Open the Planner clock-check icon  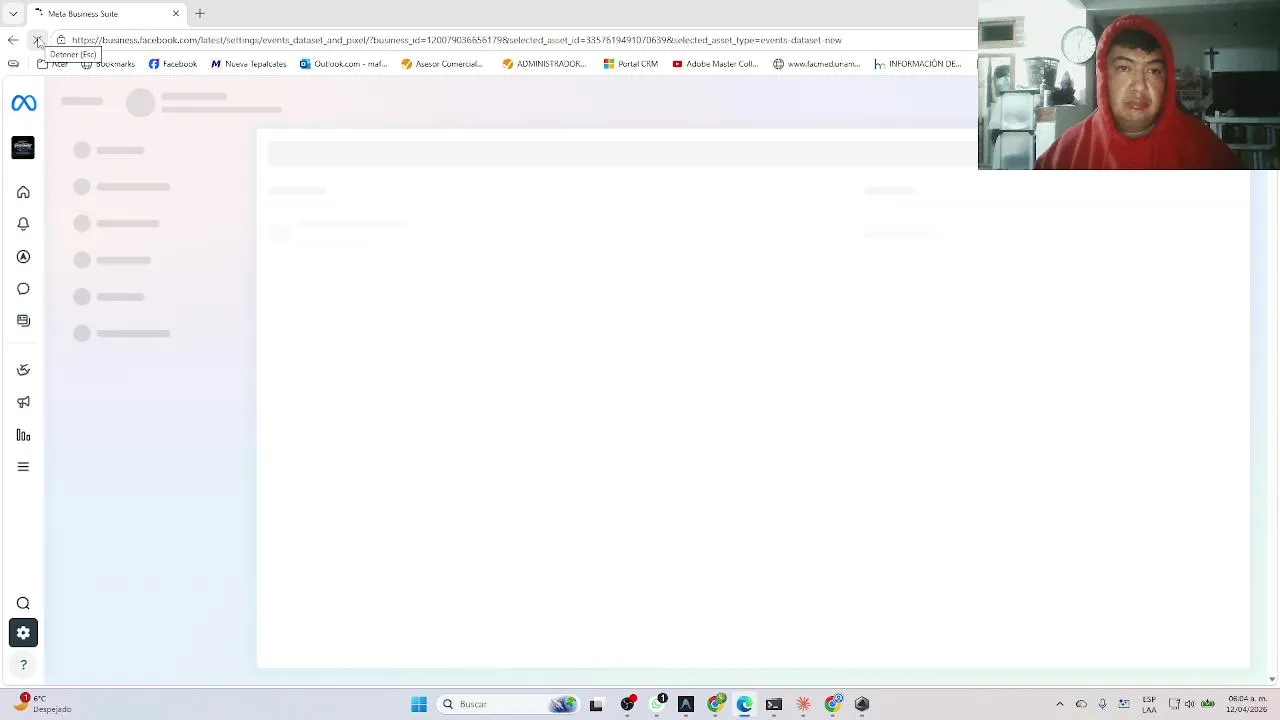pos(23,370)
